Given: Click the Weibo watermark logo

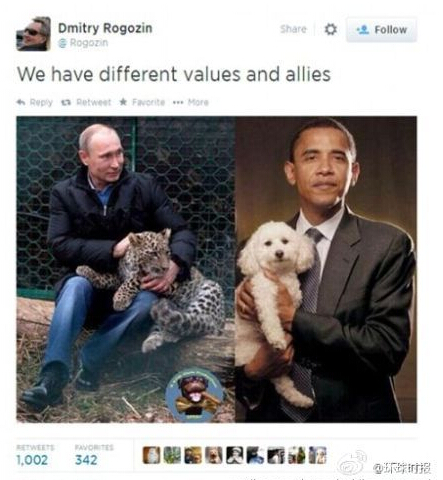Looking at the screenshot, I should click(x=352, y=462).
